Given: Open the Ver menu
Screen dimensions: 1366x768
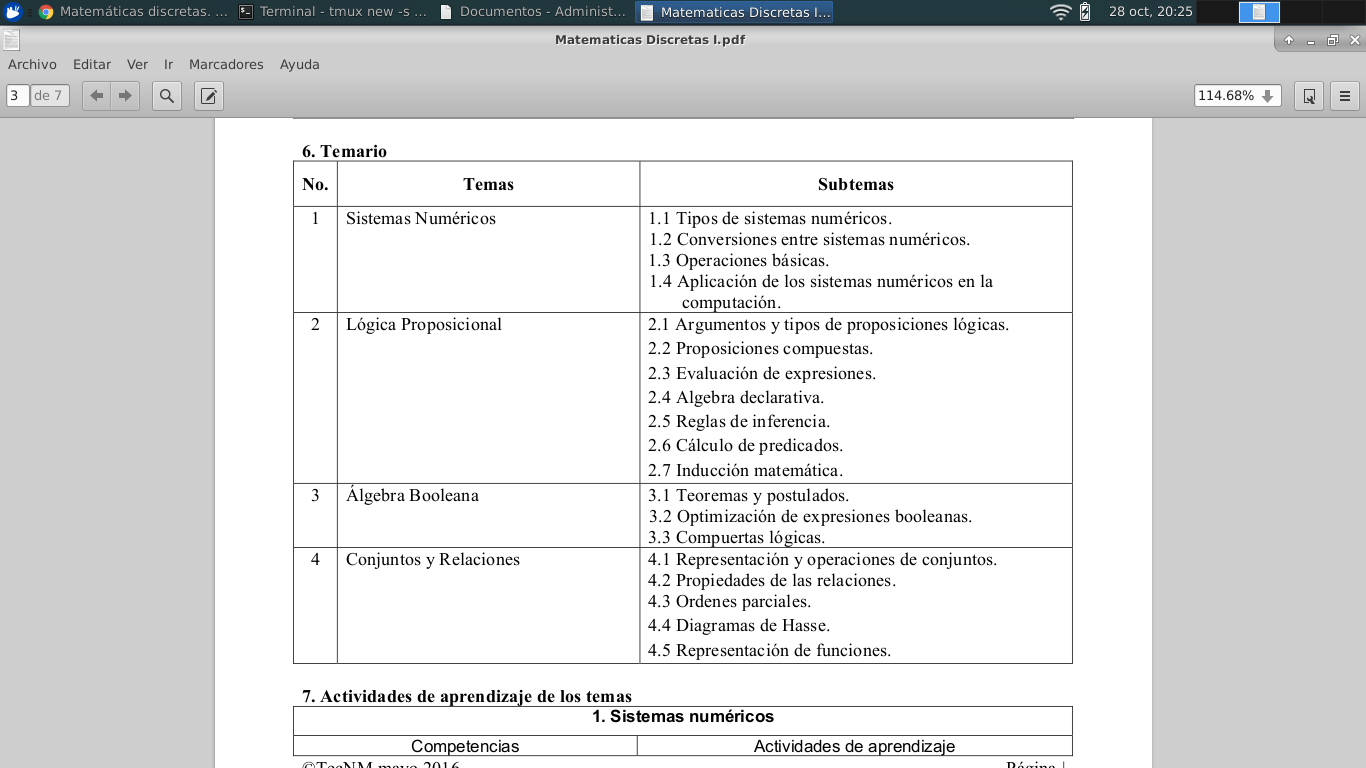Looking at the screenshot, I should (x=138, y=64).
